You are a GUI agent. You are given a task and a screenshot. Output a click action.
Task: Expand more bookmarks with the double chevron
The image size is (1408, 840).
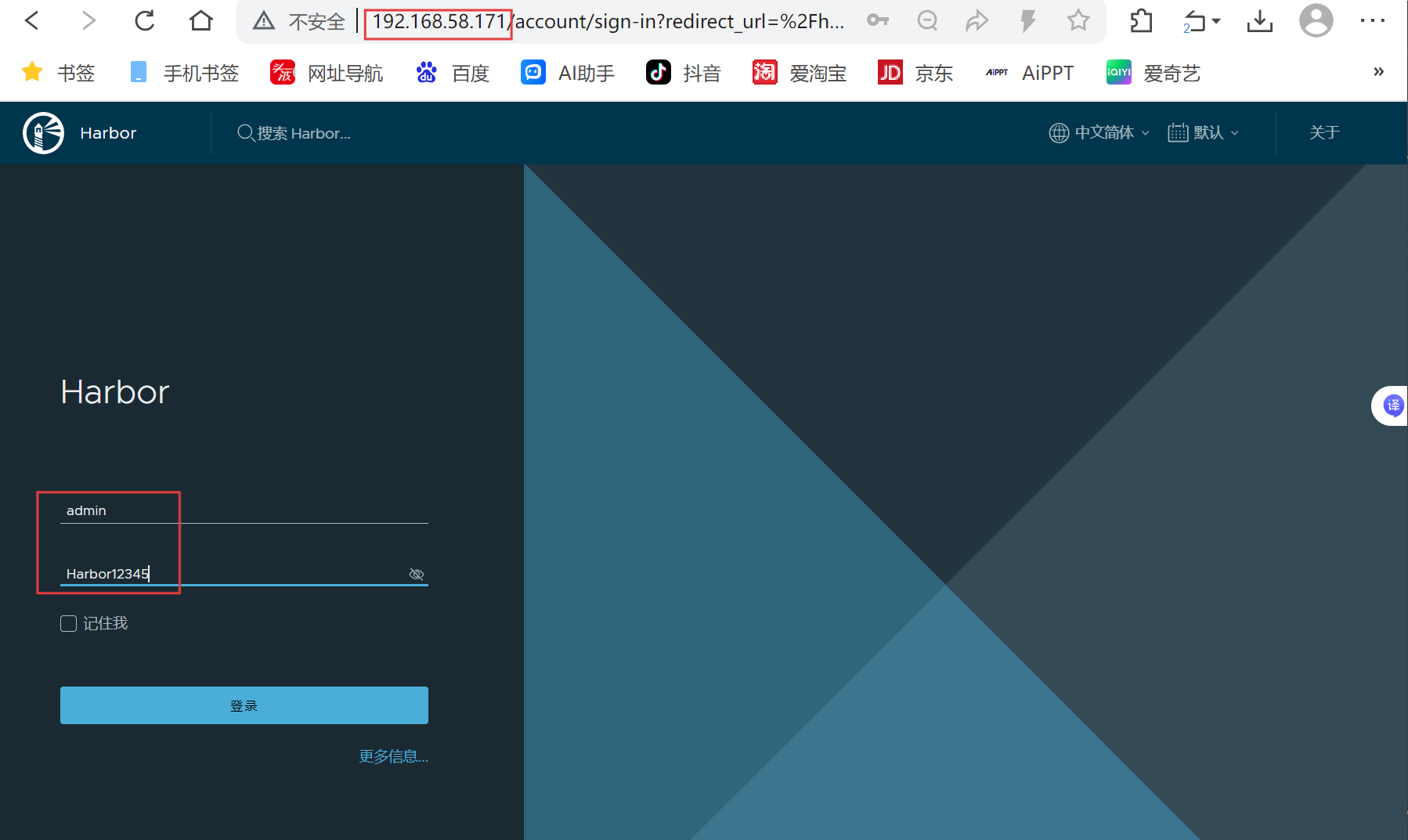(1378, 71)
